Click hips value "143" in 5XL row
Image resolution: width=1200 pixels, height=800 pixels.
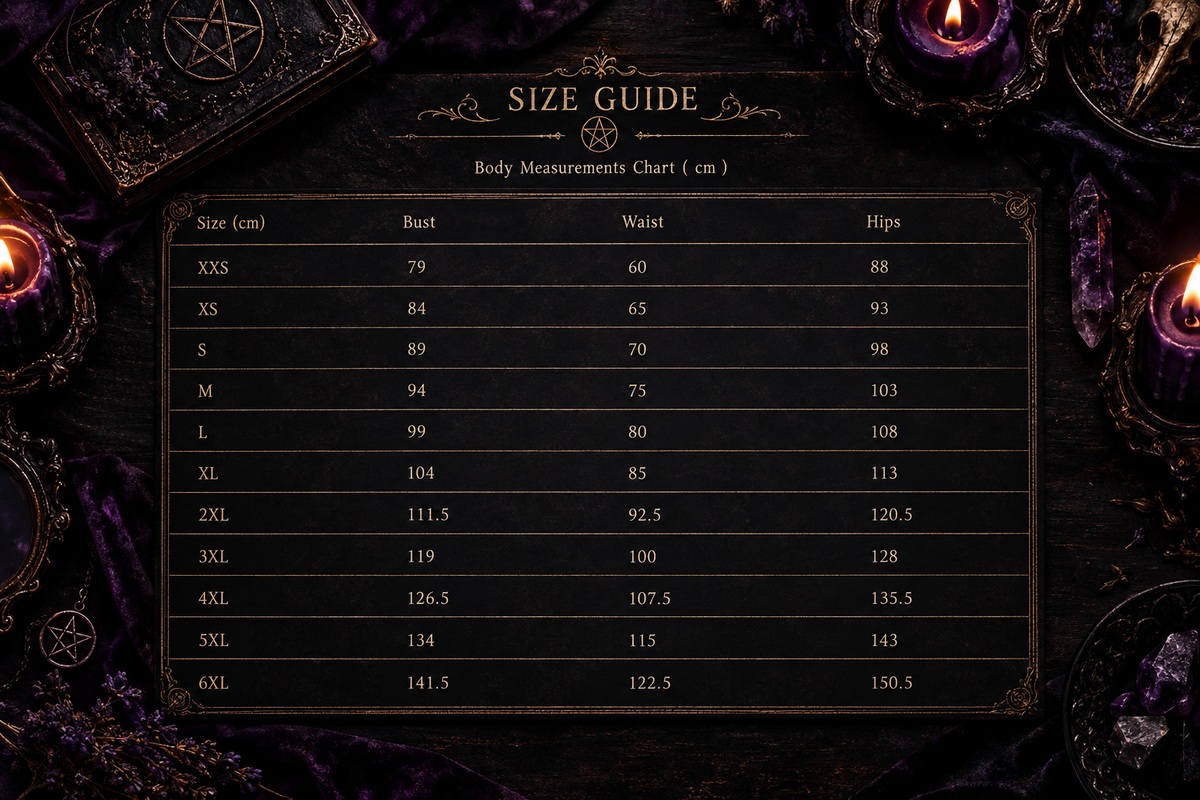[x=884, y=640]
